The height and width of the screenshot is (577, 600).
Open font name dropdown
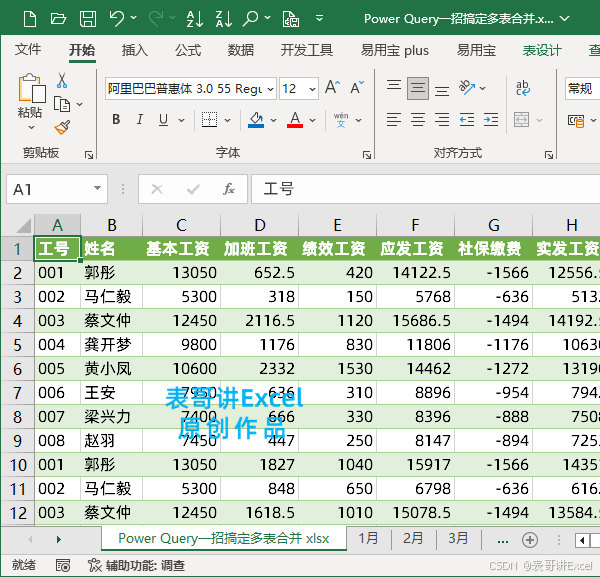pyautogui.click(x=270, y=89)
